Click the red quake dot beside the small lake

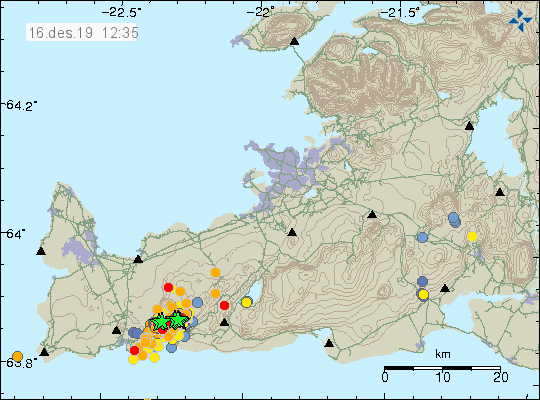[x=224, y=305]
